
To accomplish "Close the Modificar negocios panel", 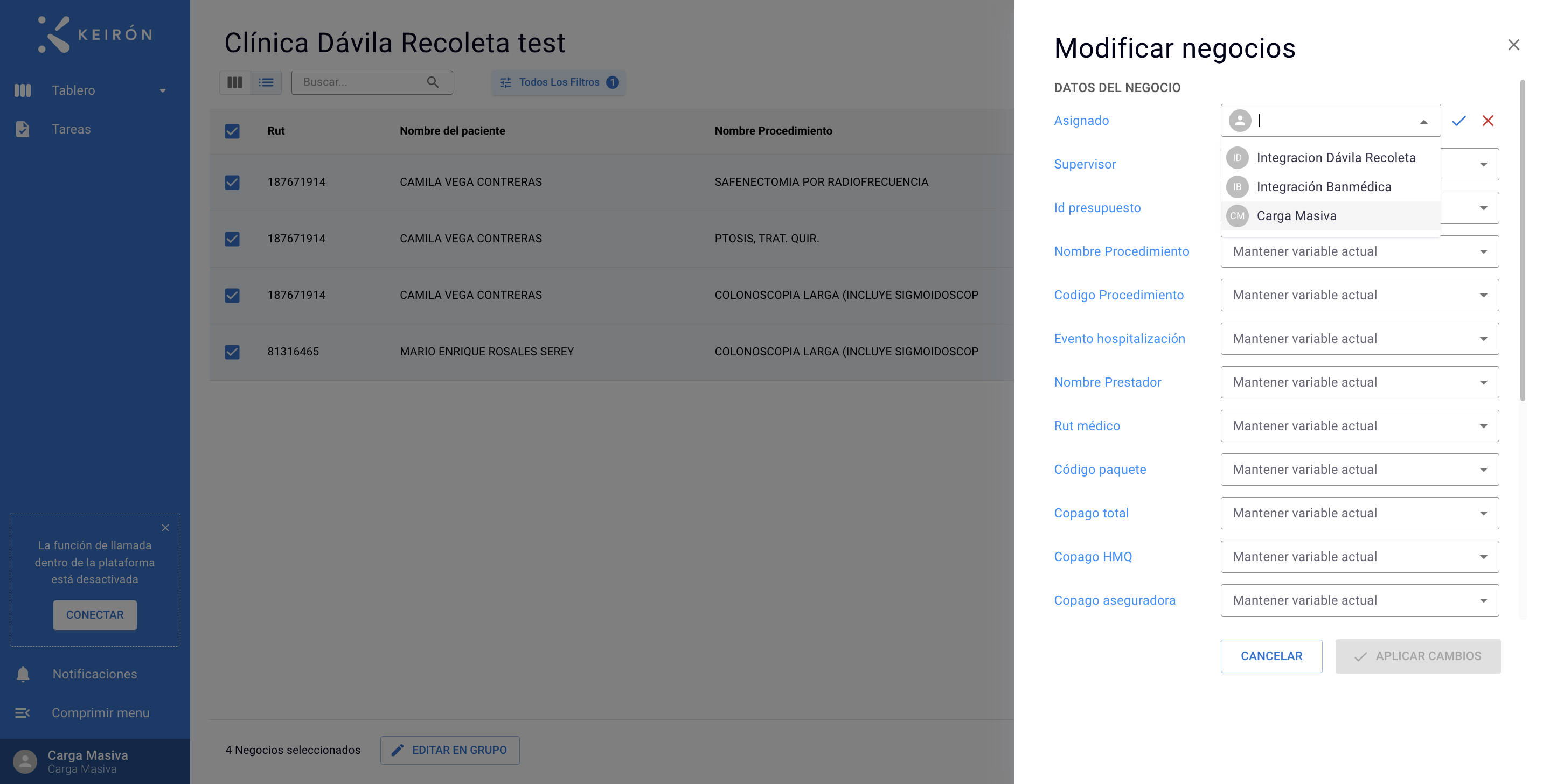I will tap(1514, 45).
